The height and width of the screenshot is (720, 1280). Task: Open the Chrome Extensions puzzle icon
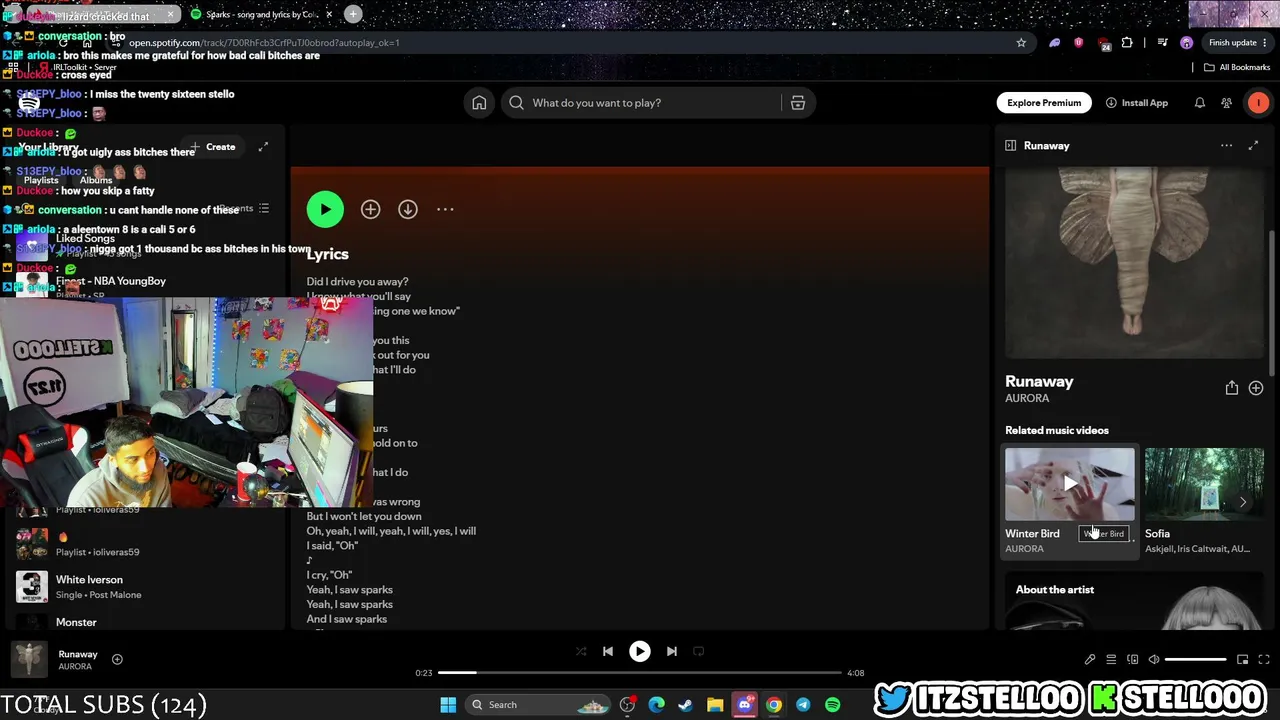[1127, 43]
